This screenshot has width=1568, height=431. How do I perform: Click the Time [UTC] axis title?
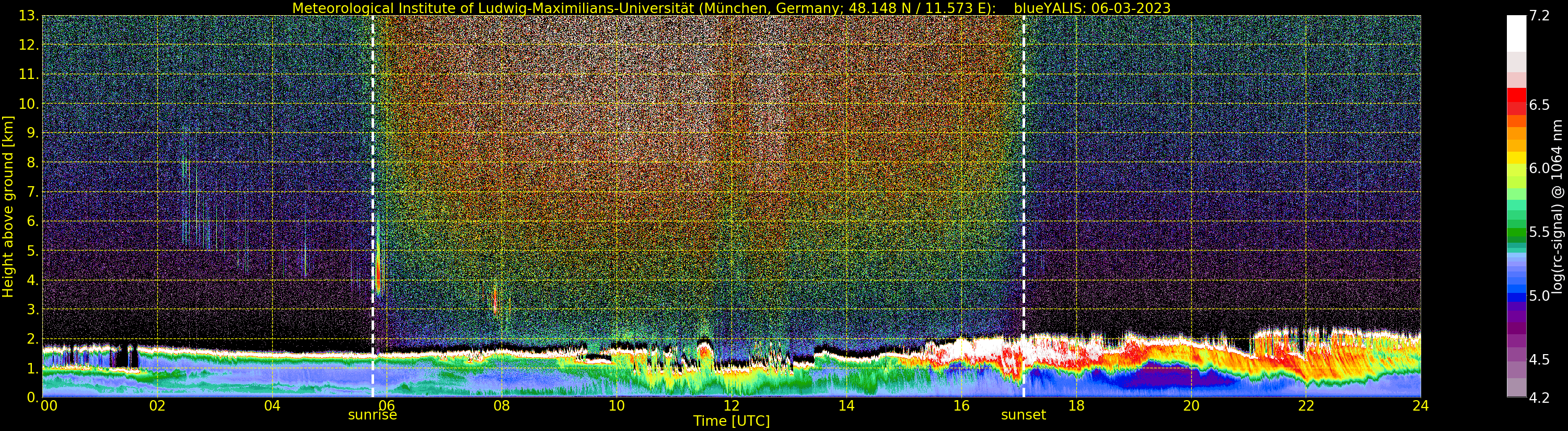tap(731, 421)
